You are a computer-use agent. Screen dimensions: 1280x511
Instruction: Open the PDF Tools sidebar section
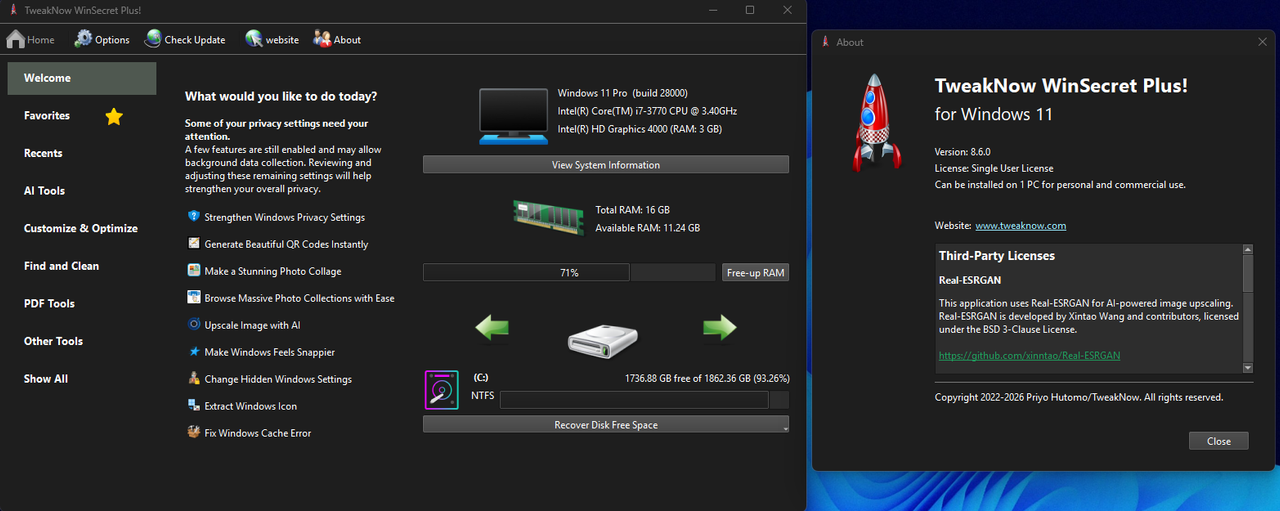(50, 304)
